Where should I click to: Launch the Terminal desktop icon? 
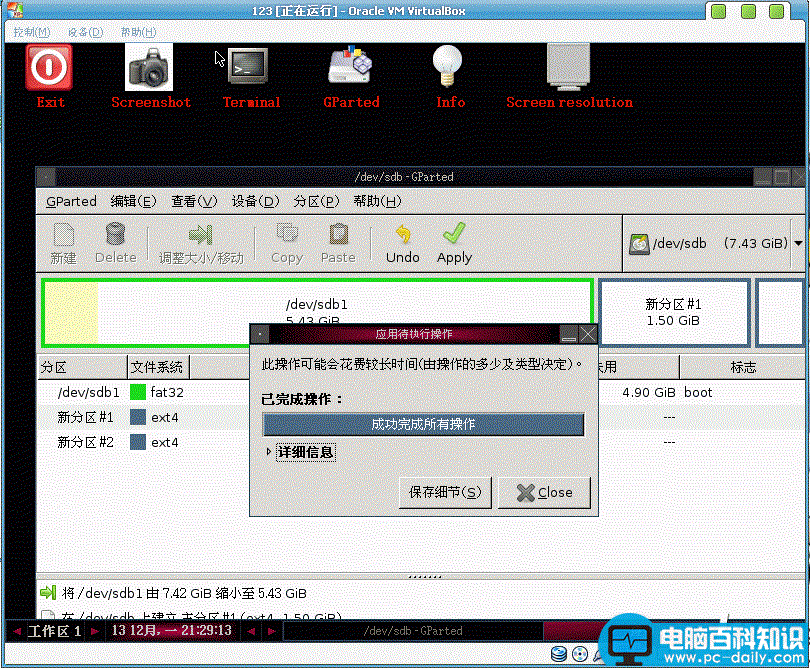250,68
